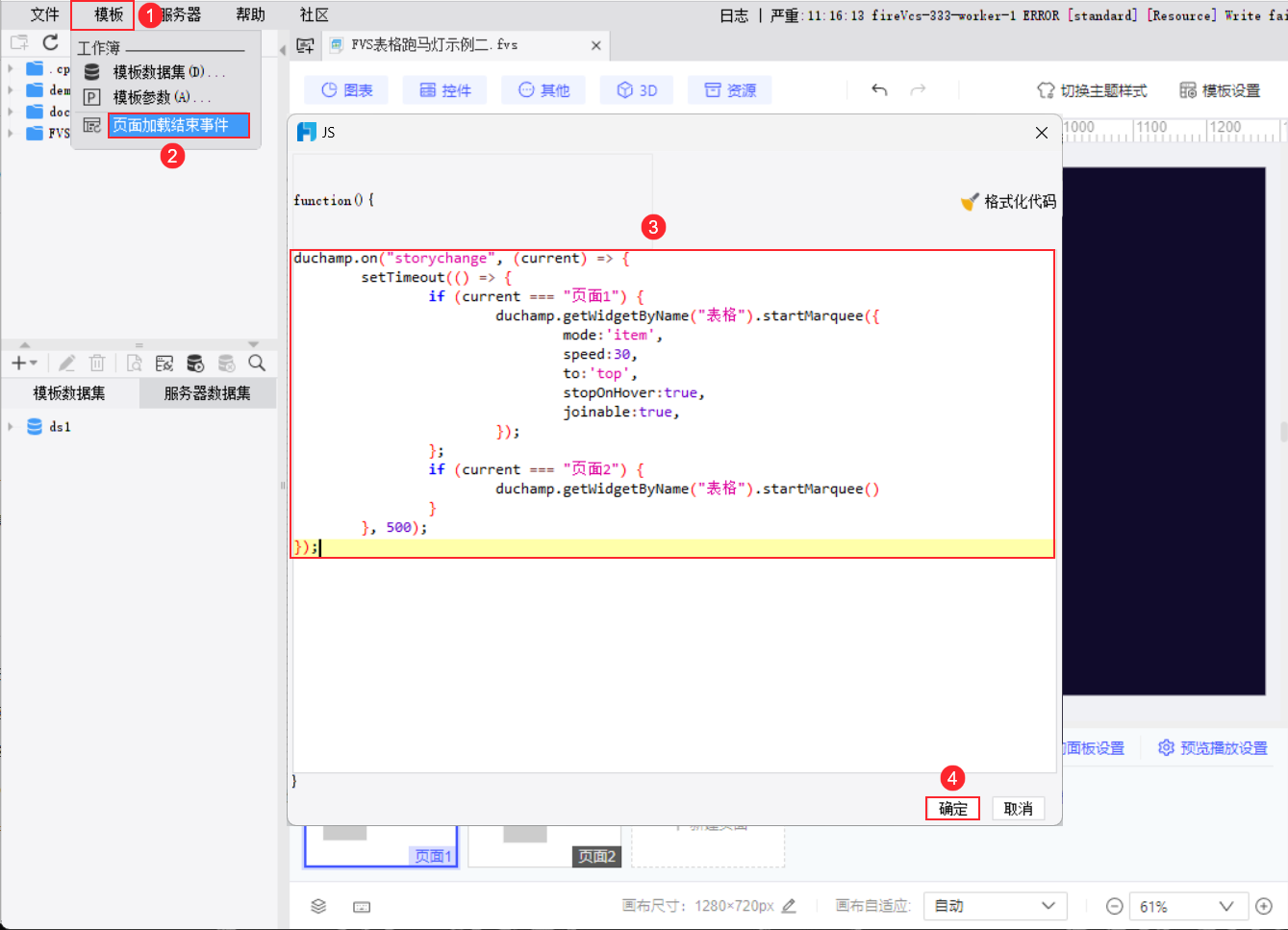Click the 控件 widget toolbar button
Image resolution: width=1288 pixels, height=930 pixels.
(x=445, y=90)
